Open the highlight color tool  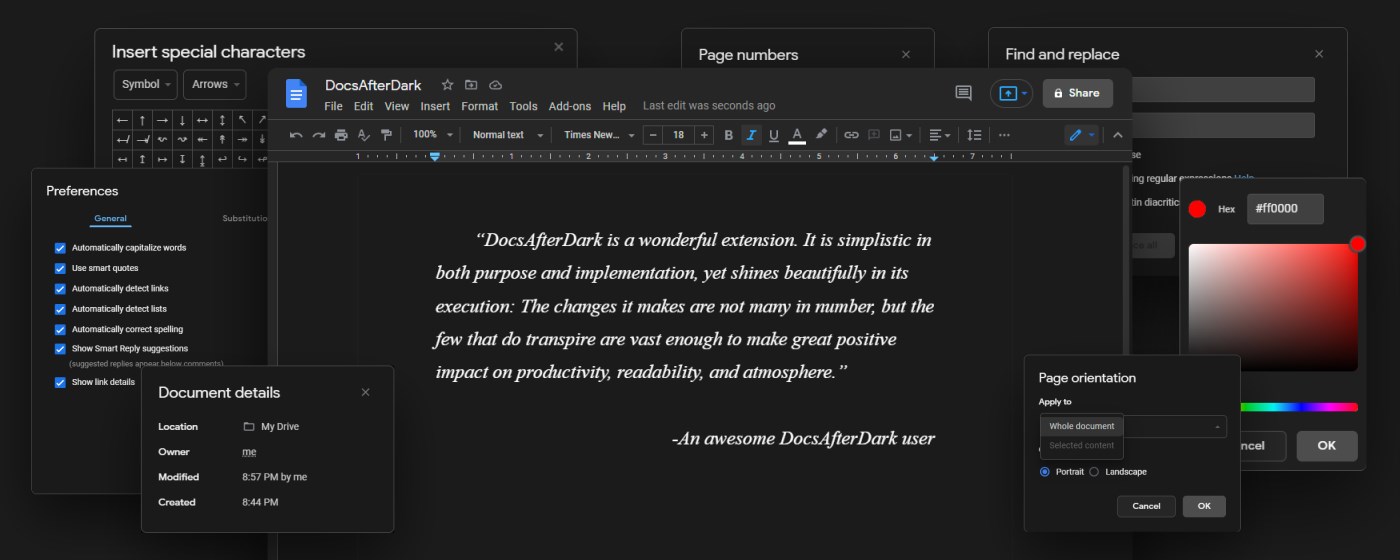[x=822, y=135]
